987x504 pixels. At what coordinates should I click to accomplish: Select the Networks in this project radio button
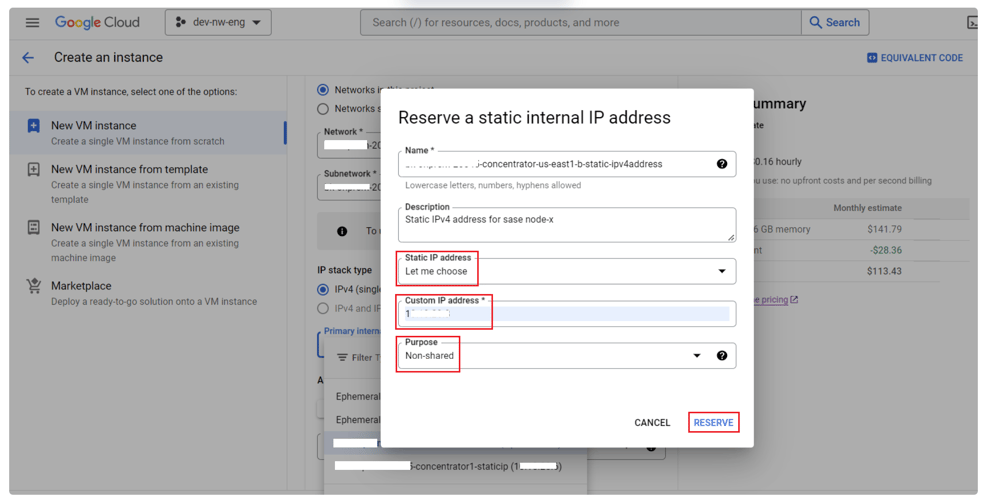point(323,90)
